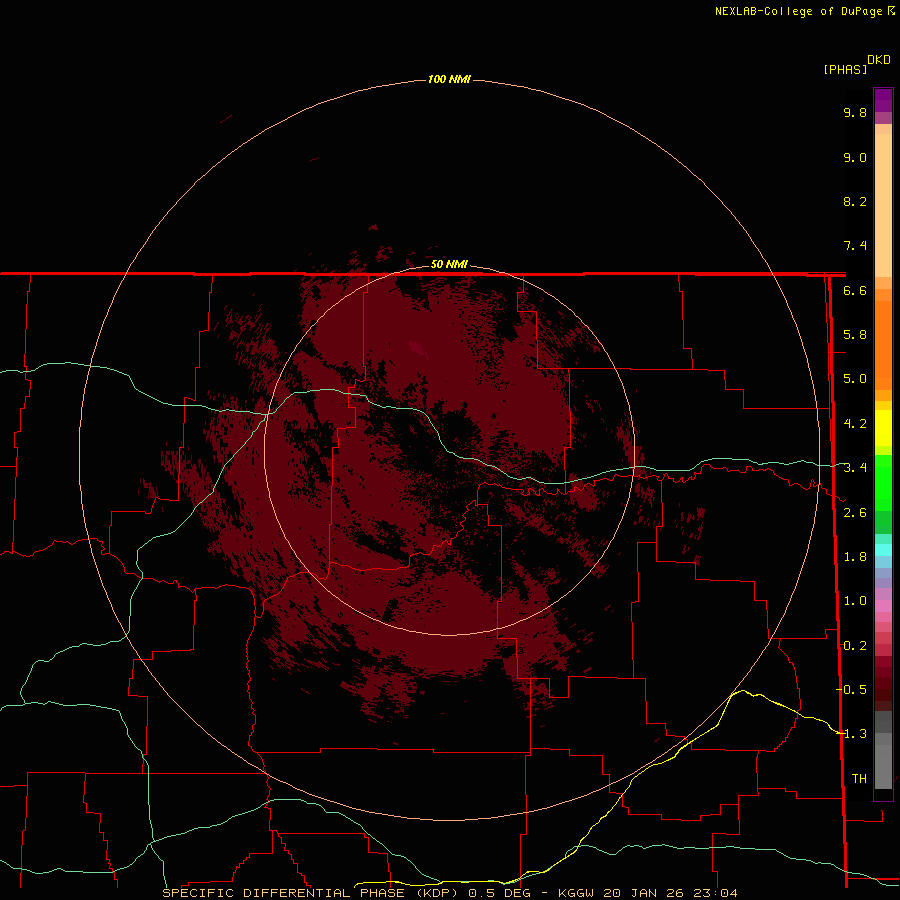The height and width of the screenshot is (900, 900).
Task: Click the [PHAS] legend heading
Action: click(845, 69)
